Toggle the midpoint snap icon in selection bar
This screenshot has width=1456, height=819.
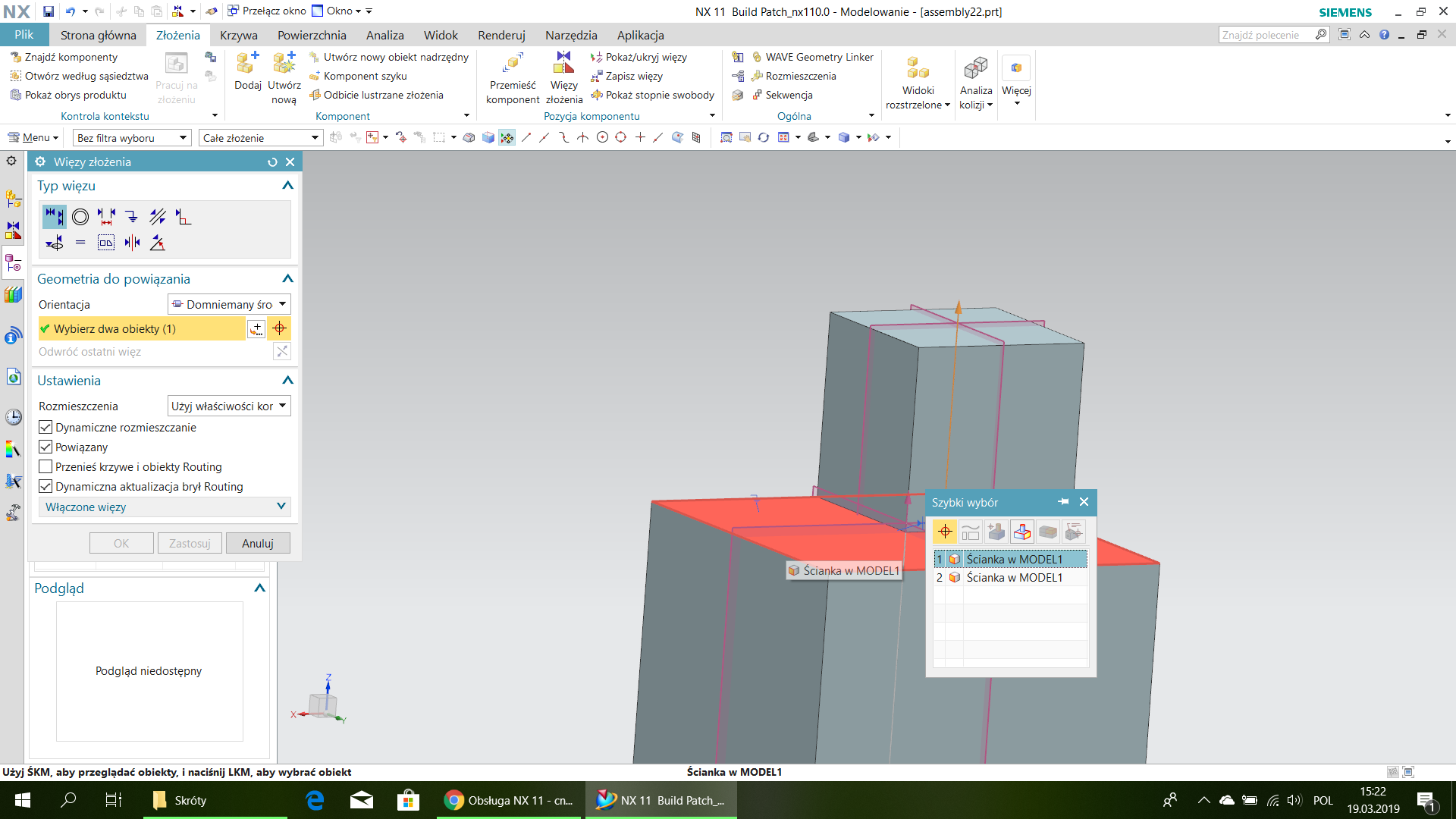point(544,137)
